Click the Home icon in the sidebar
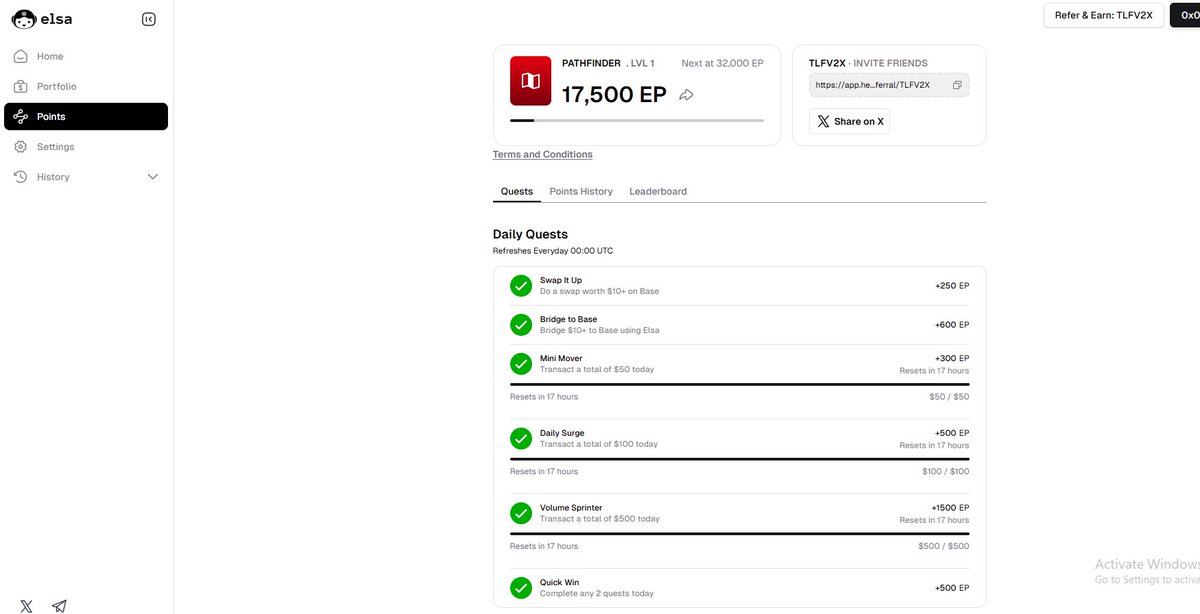The image size is (1200, 614). (x=21, y=56)
